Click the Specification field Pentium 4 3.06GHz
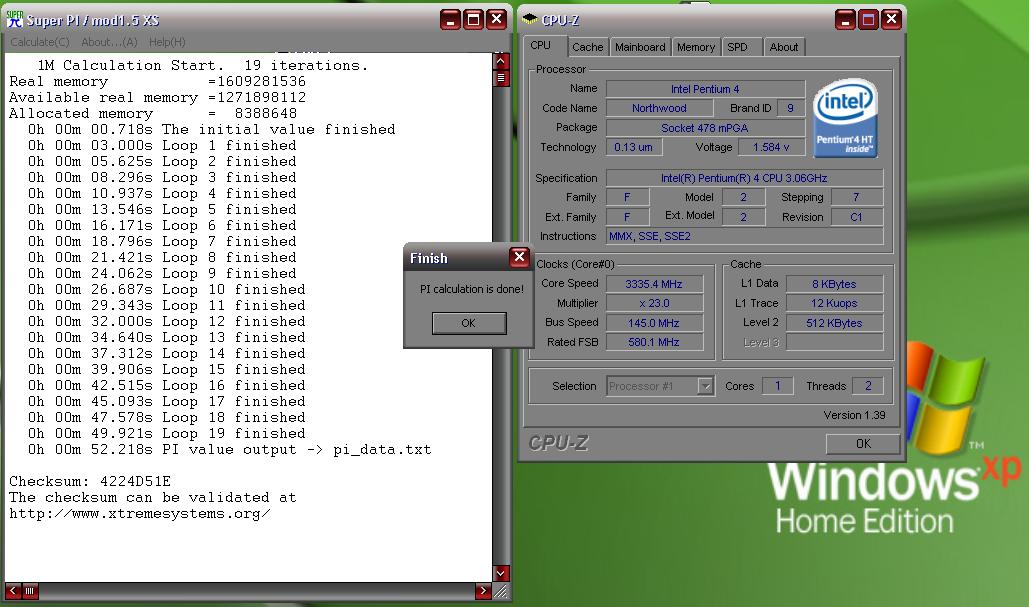The width and height of the screenshot is (1029, 607). 744,178
